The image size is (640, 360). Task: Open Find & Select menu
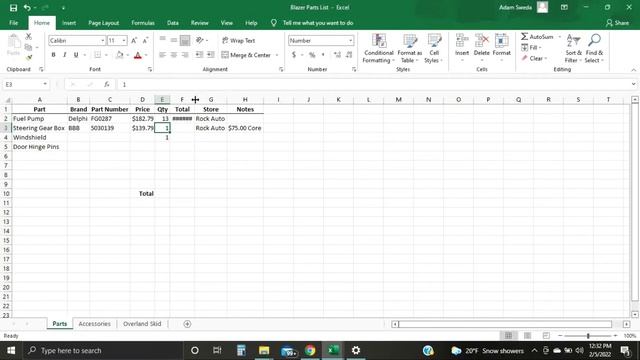pyautogui.click(x=594, y=48)
